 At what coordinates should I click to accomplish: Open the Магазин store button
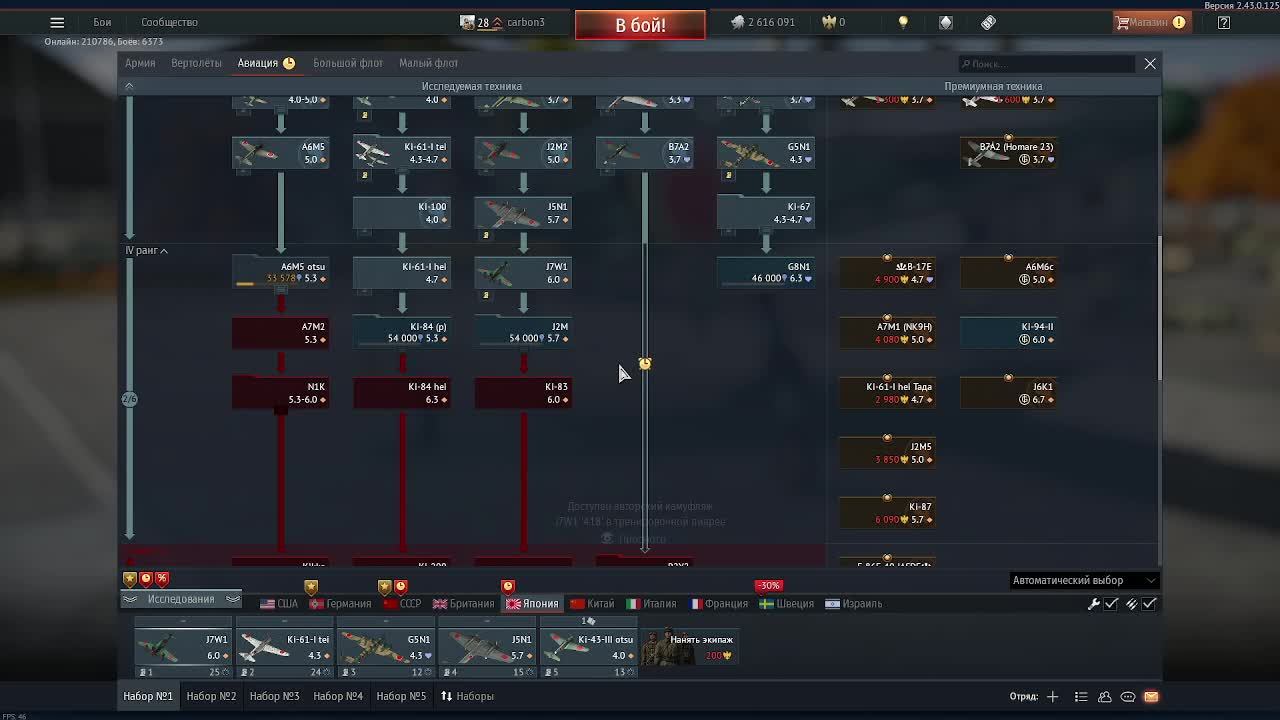click(1150, 22)
